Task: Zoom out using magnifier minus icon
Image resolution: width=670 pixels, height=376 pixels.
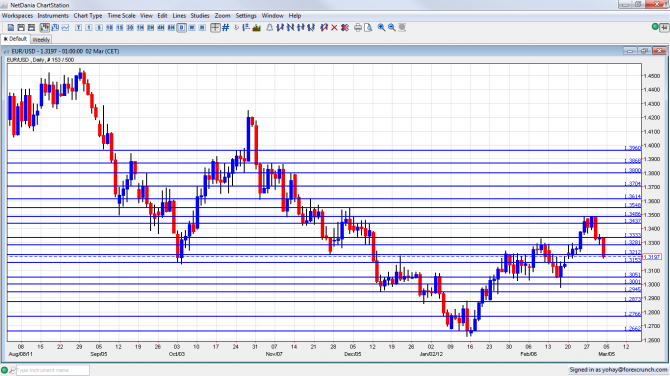Action: pyautogui.click(x=391, y=28)
